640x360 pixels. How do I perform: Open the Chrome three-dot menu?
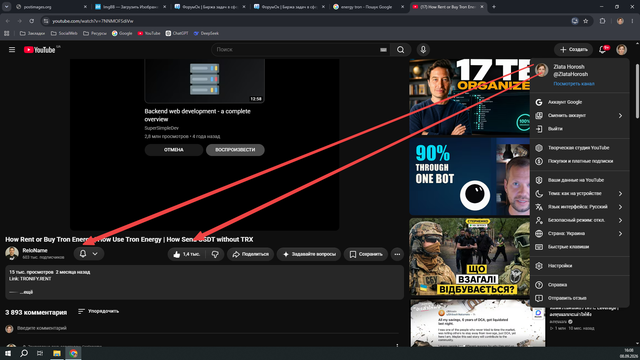click(x=633, y=21)
